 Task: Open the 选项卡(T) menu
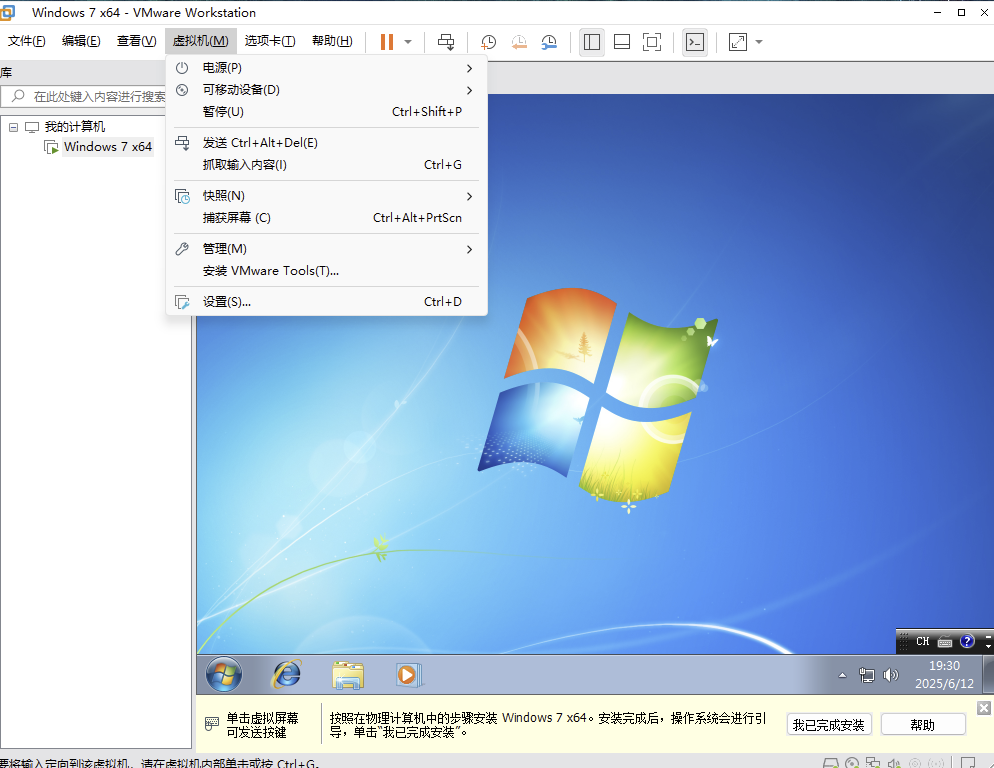click(x=270, y=41)
